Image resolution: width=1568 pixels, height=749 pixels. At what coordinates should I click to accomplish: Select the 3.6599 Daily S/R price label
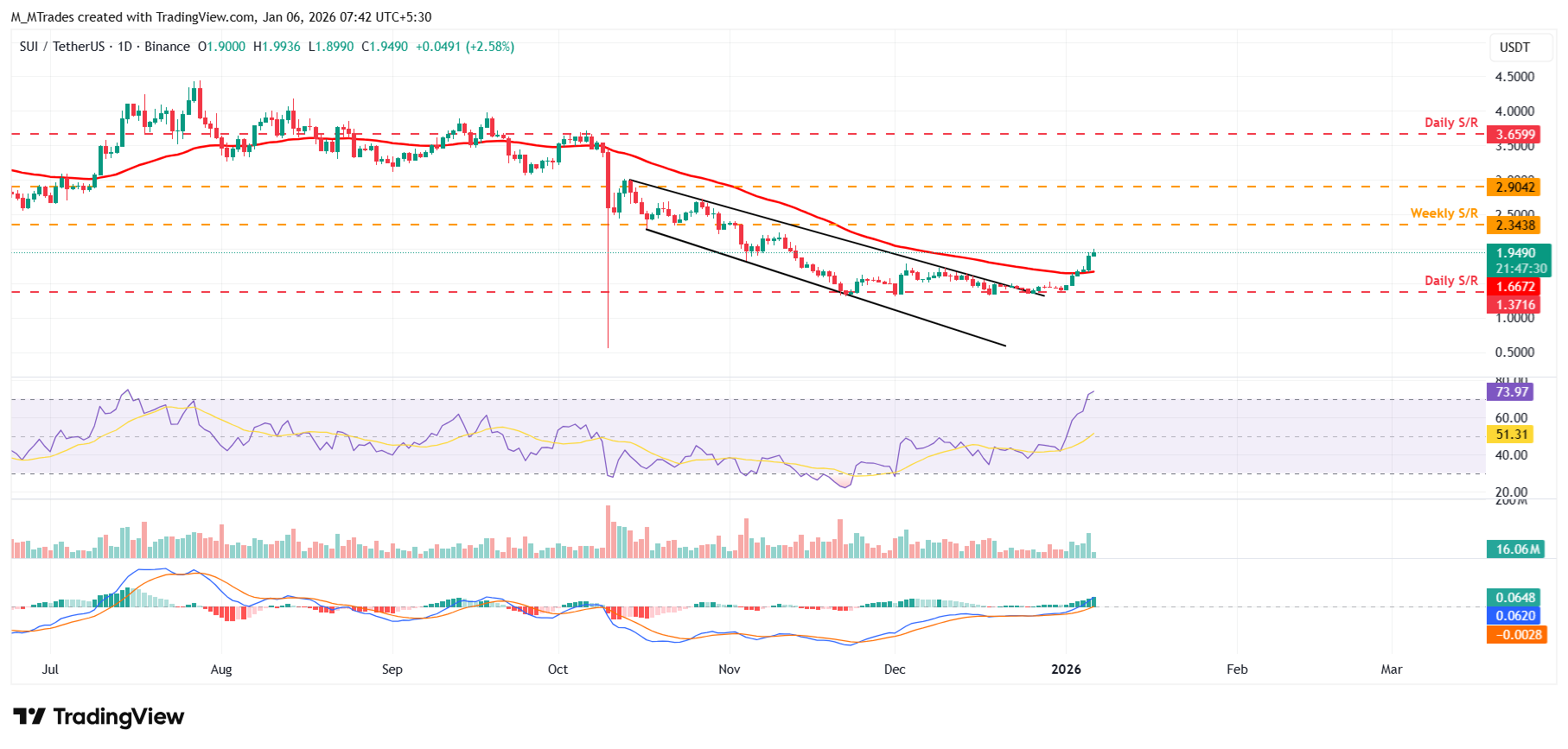click(1515, 135)
